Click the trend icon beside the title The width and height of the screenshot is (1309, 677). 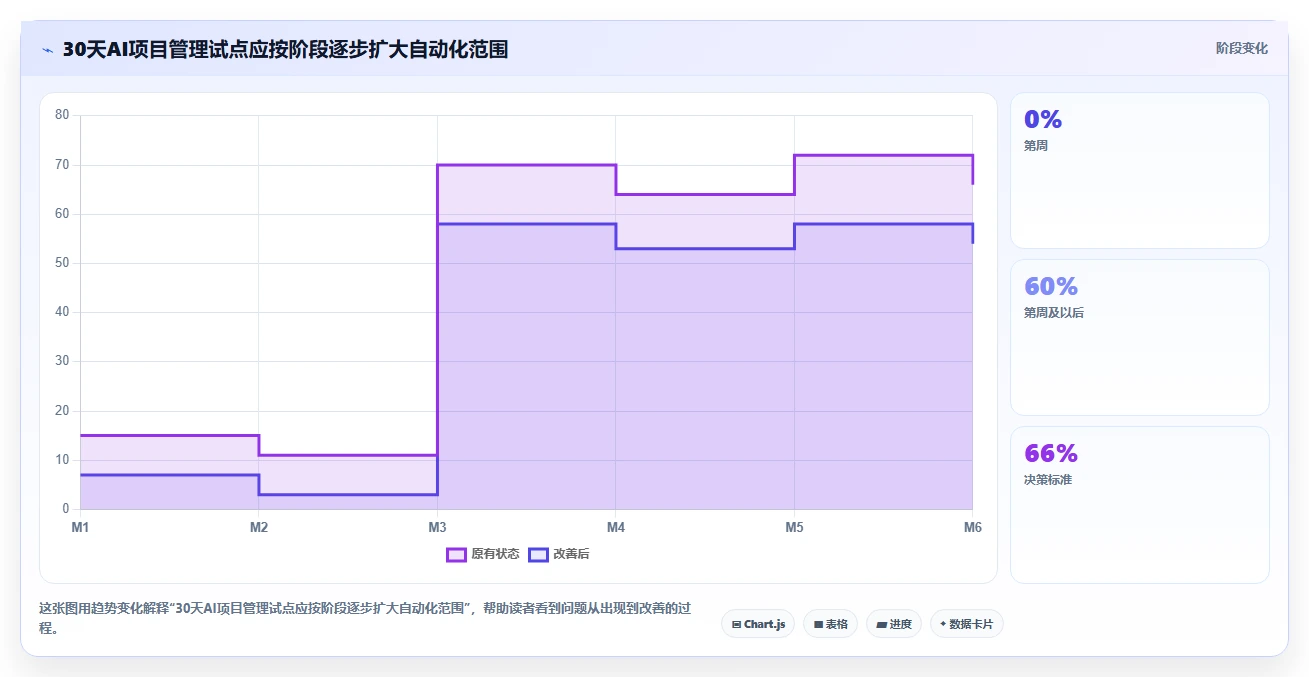point(48,50)
